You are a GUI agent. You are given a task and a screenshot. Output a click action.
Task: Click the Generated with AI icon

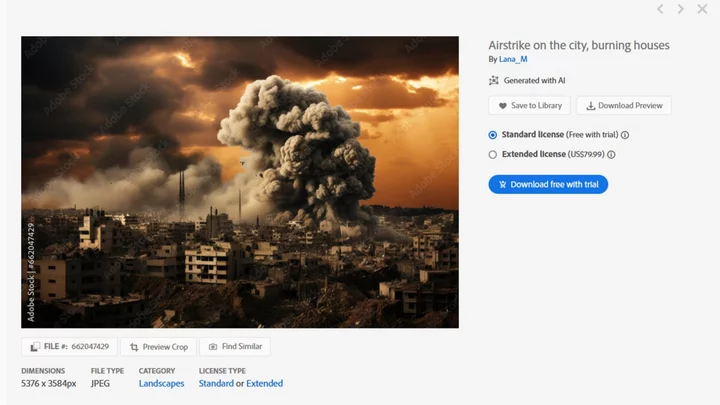[x=493, y=80]
